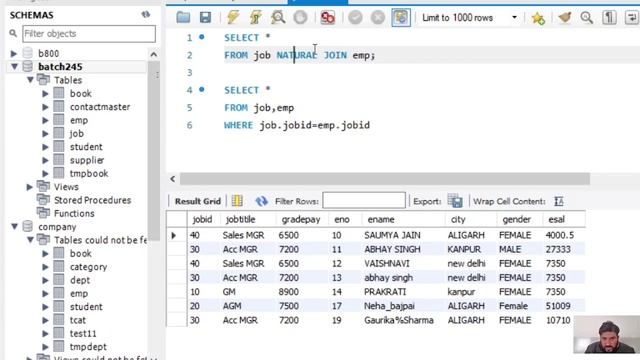Toggle auto-commit mode icon

[x=401, y=18]
